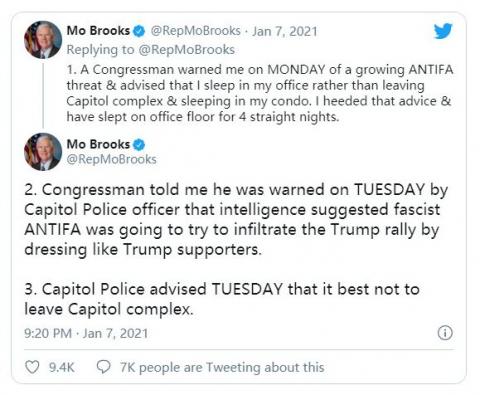Open the Jan 7, 2021 date in replied-to tweet header
The image size is (480, 395).
coord(285,31)
